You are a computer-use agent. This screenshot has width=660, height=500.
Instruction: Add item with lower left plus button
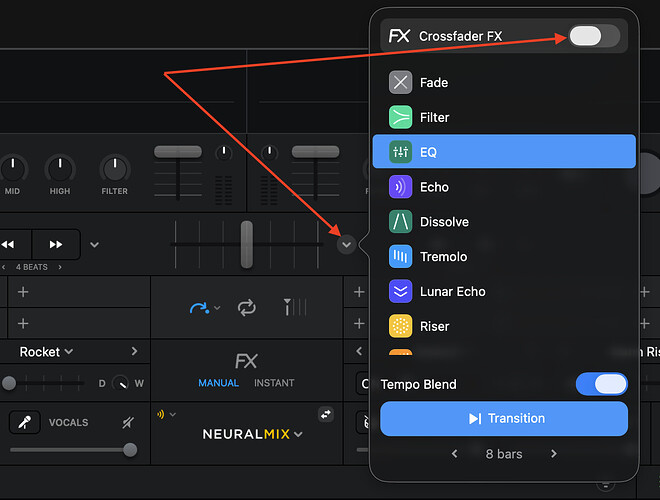(x=23, y=323)
